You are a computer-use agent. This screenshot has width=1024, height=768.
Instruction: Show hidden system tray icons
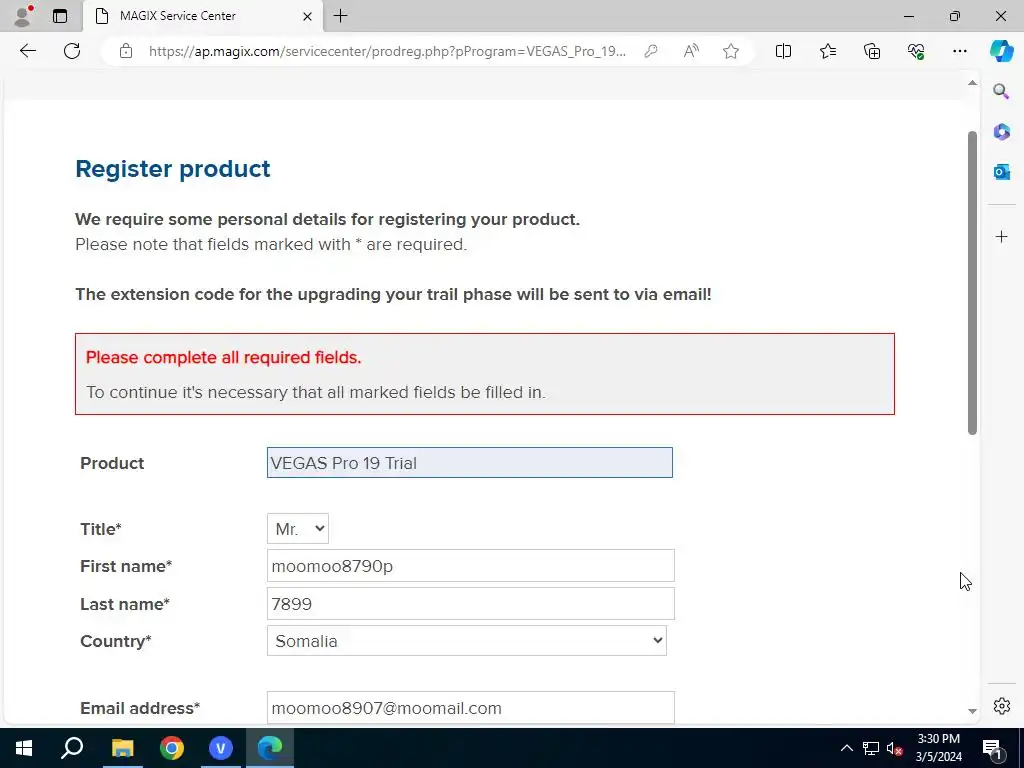tap(846, 748)
